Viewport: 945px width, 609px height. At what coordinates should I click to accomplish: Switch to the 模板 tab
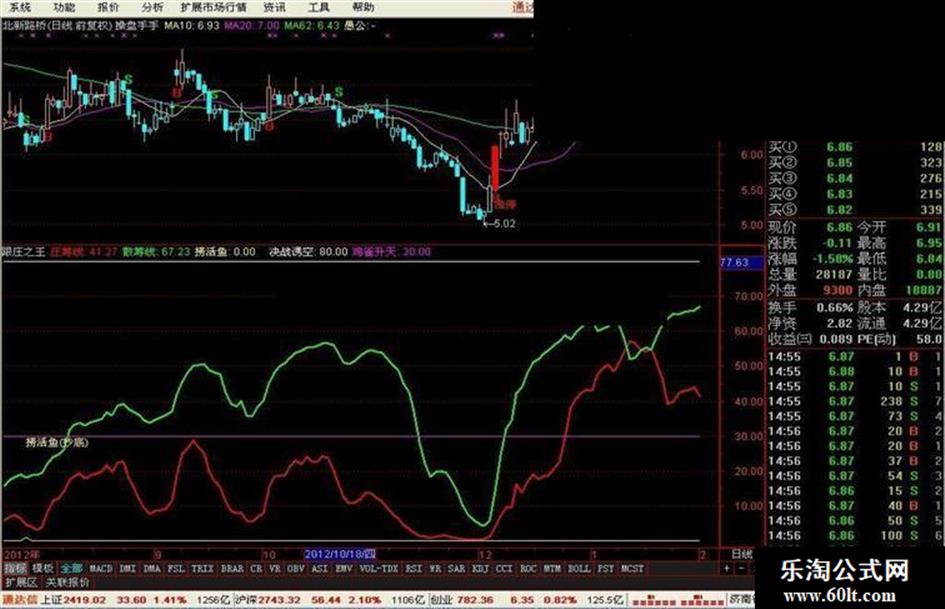(x=43, y=569)
